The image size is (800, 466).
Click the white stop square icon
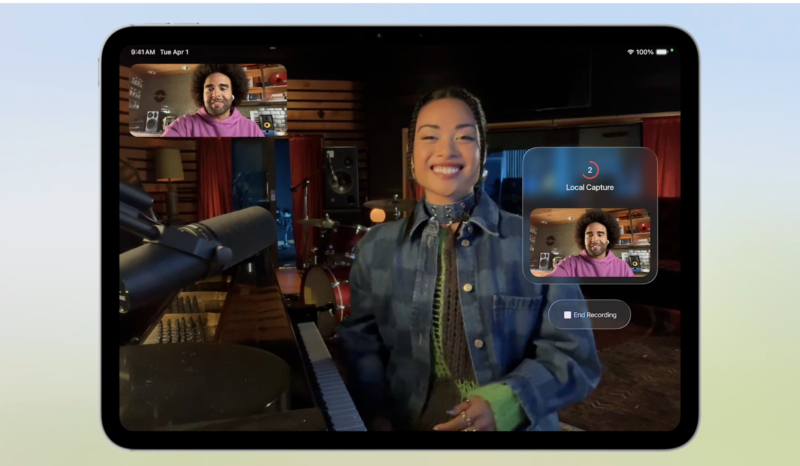(567, 315)
